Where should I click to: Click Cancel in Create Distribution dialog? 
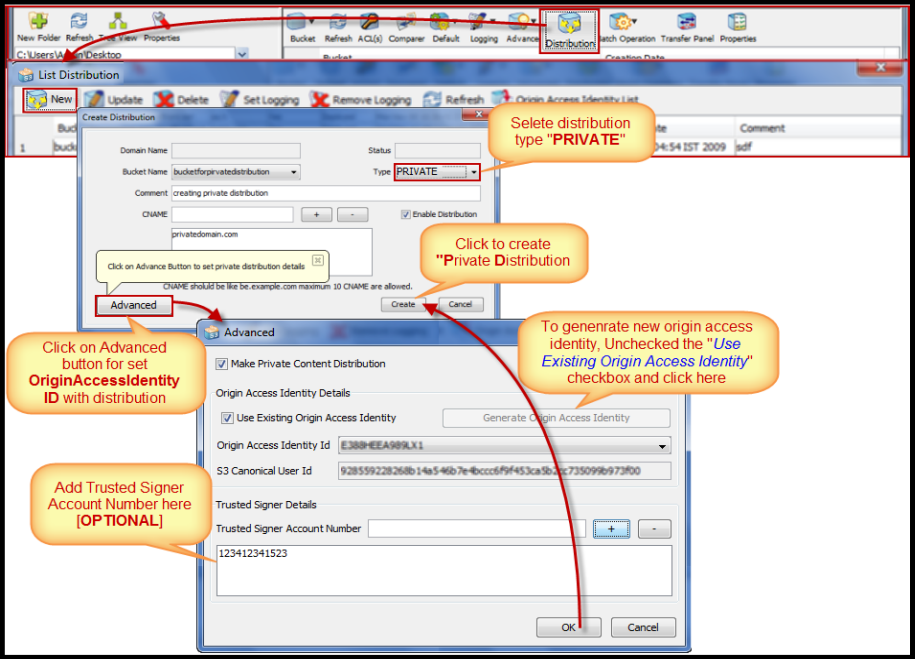click(x=460, y=304)
